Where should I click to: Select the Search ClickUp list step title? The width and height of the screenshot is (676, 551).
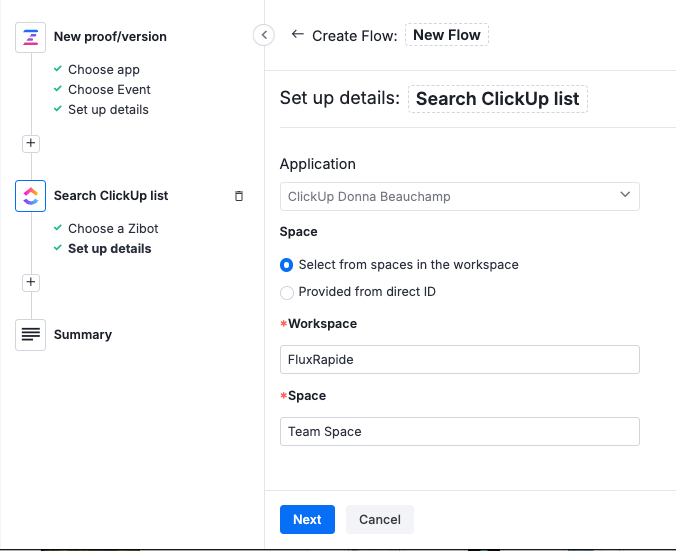tap(111, 196)
